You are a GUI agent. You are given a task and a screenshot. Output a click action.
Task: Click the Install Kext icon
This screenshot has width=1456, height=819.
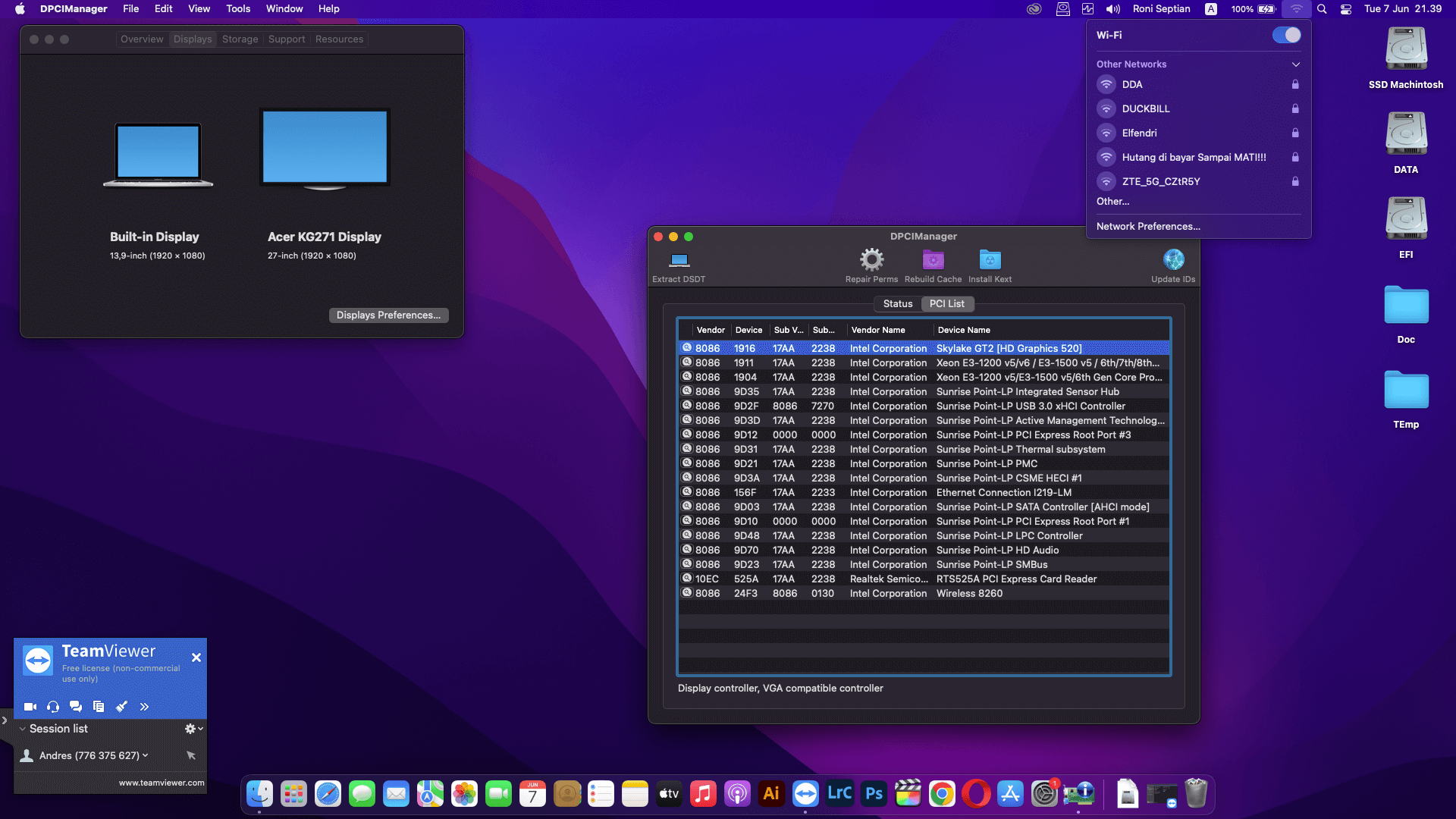coord(989,261)
